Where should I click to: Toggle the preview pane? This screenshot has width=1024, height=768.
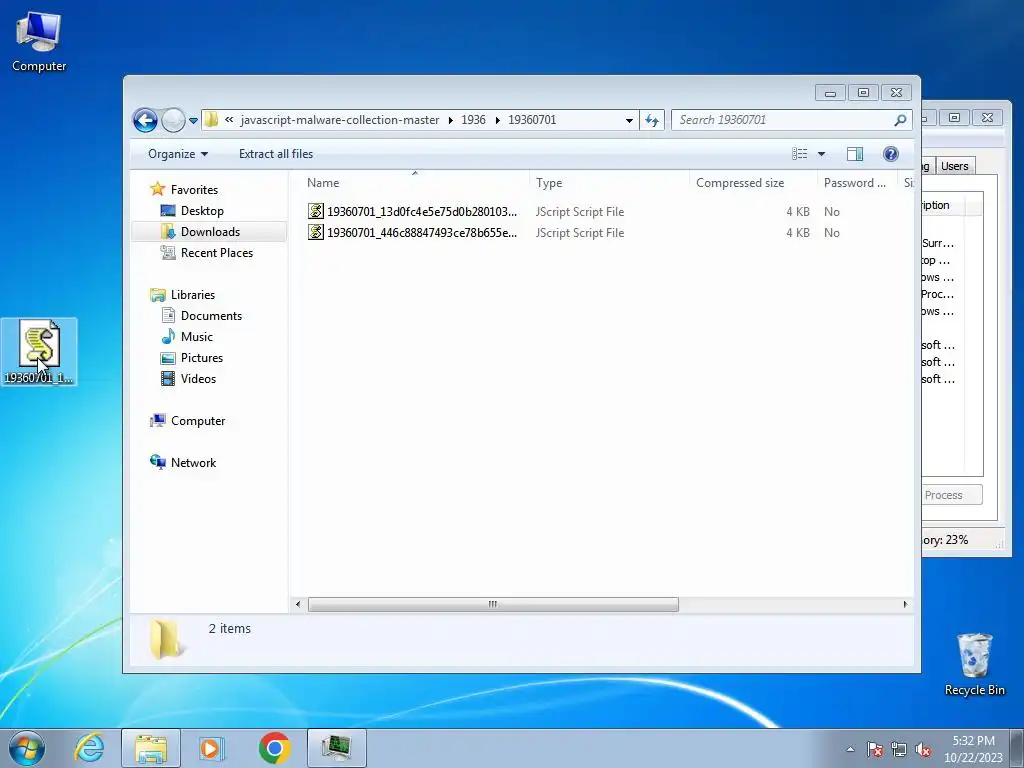[x=854, y=154]
